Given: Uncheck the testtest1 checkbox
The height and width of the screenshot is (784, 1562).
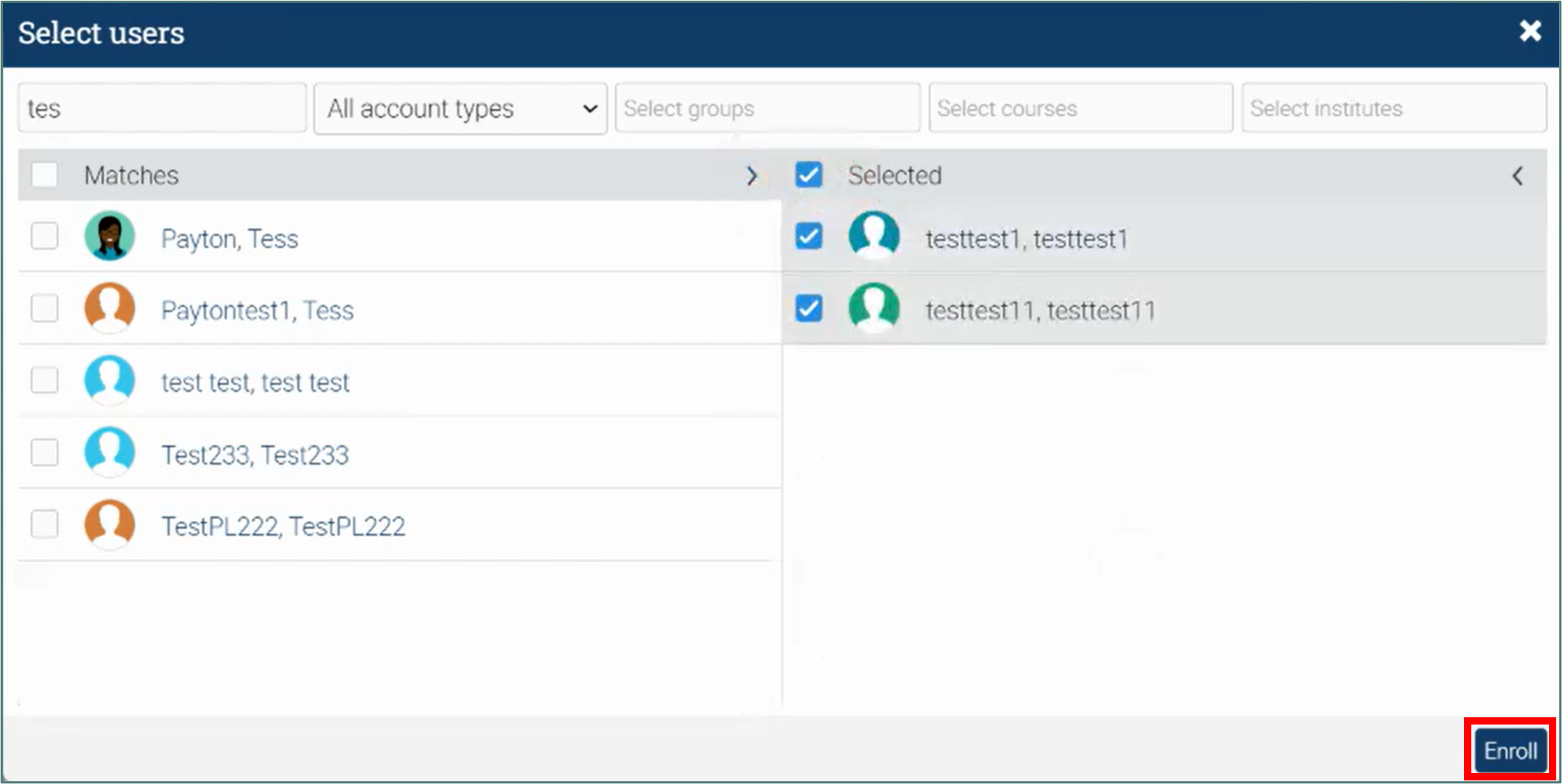Looking at the screenshot, I should pyautogui.click(x=808, y=236).
